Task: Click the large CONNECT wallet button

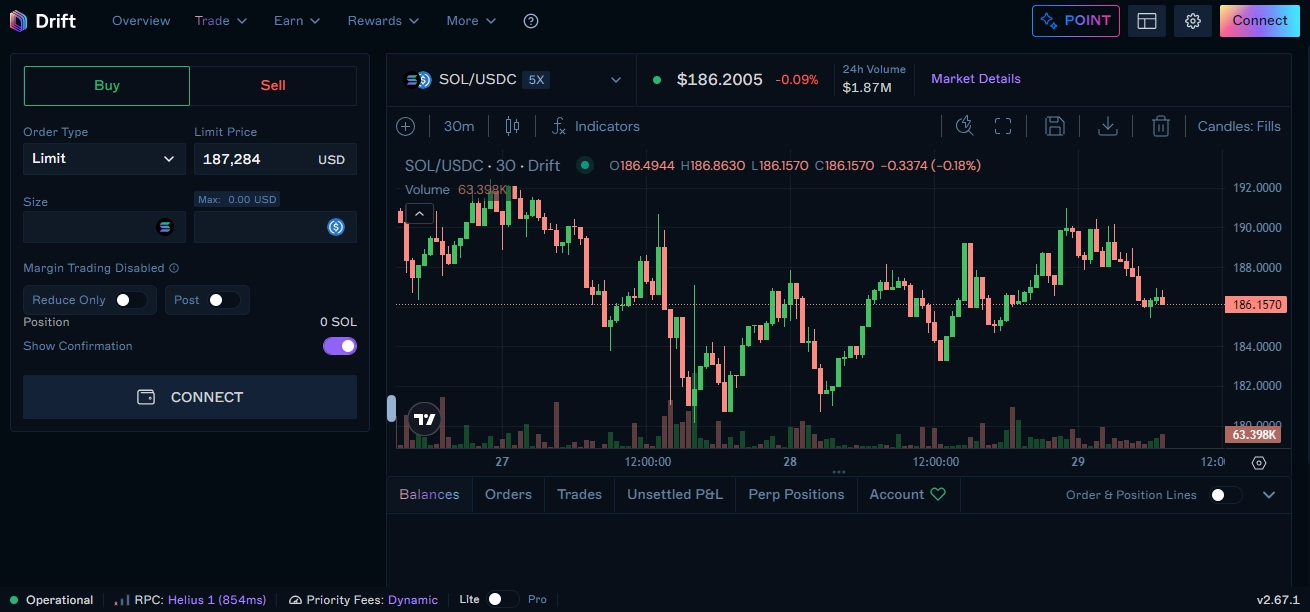Action: (190, 397)
